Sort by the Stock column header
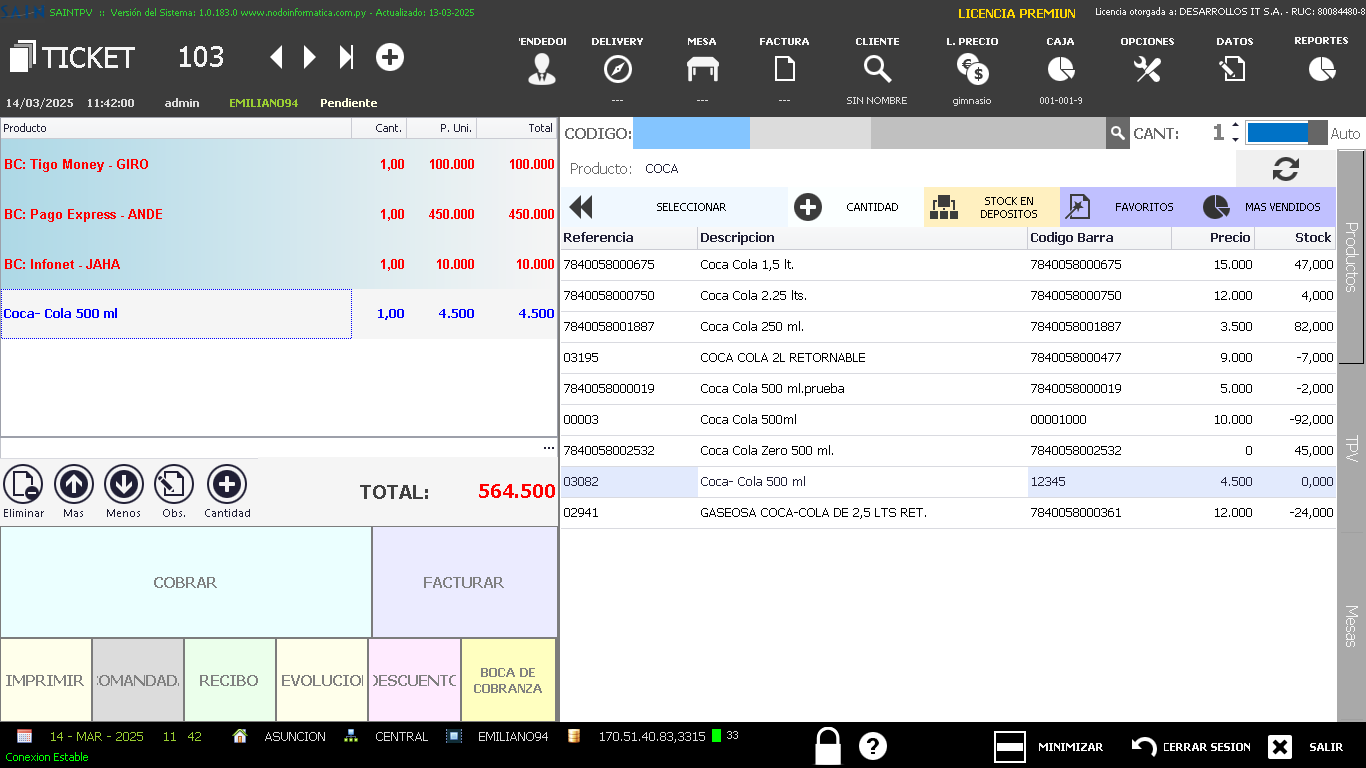The height and width of the screenshot is (768, 1366). (x=1295, y=237)
